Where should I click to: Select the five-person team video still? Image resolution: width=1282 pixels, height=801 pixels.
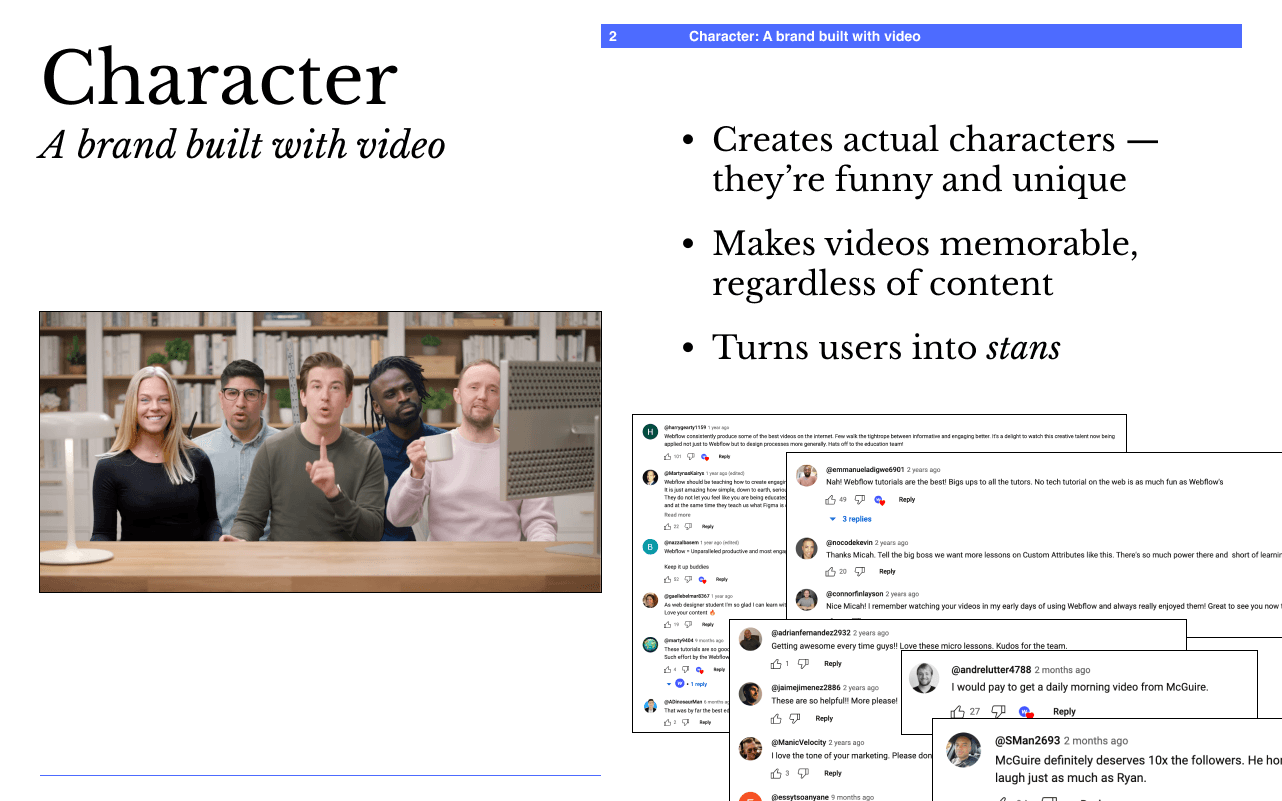[320, 452]
